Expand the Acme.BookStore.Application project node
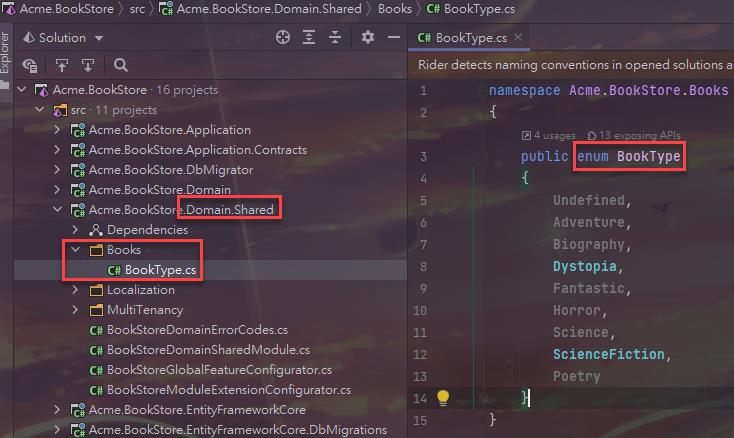This screenshot has height=438, width=734. pos(58,130)
